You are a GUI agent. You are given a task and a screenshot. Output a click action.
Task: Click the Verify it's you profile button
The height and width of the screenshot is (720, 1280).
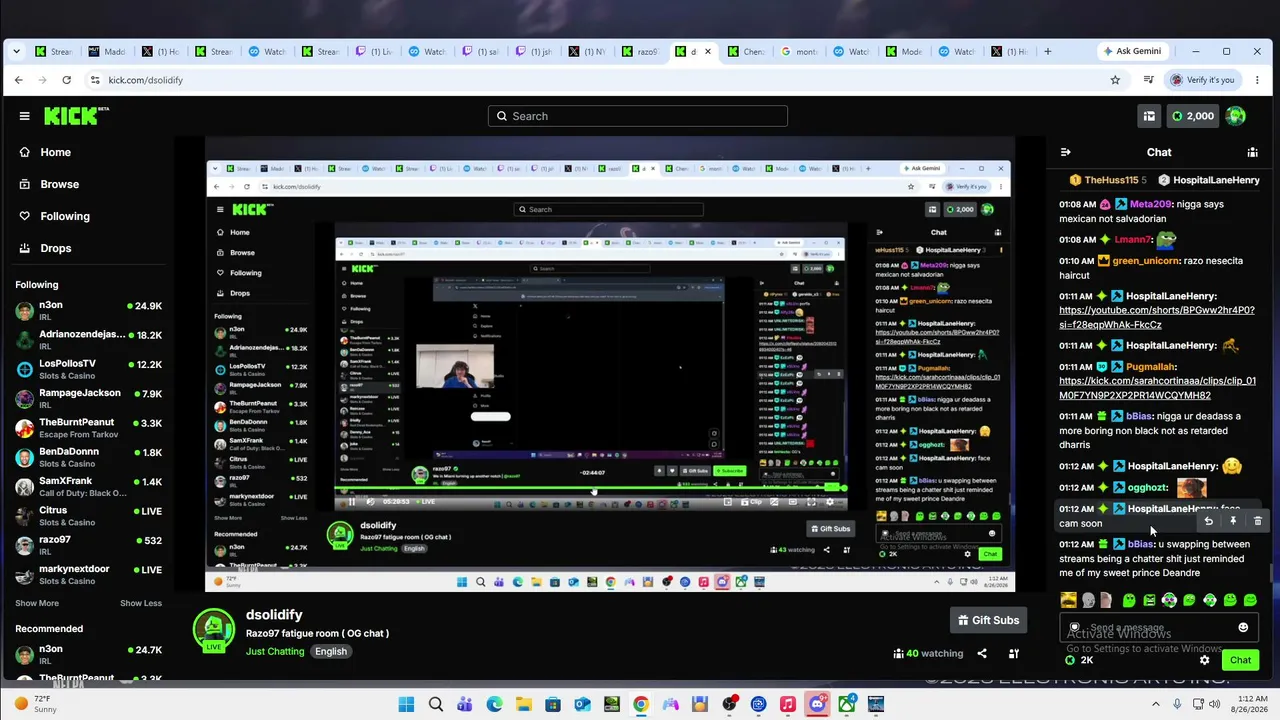[1203, 80]
